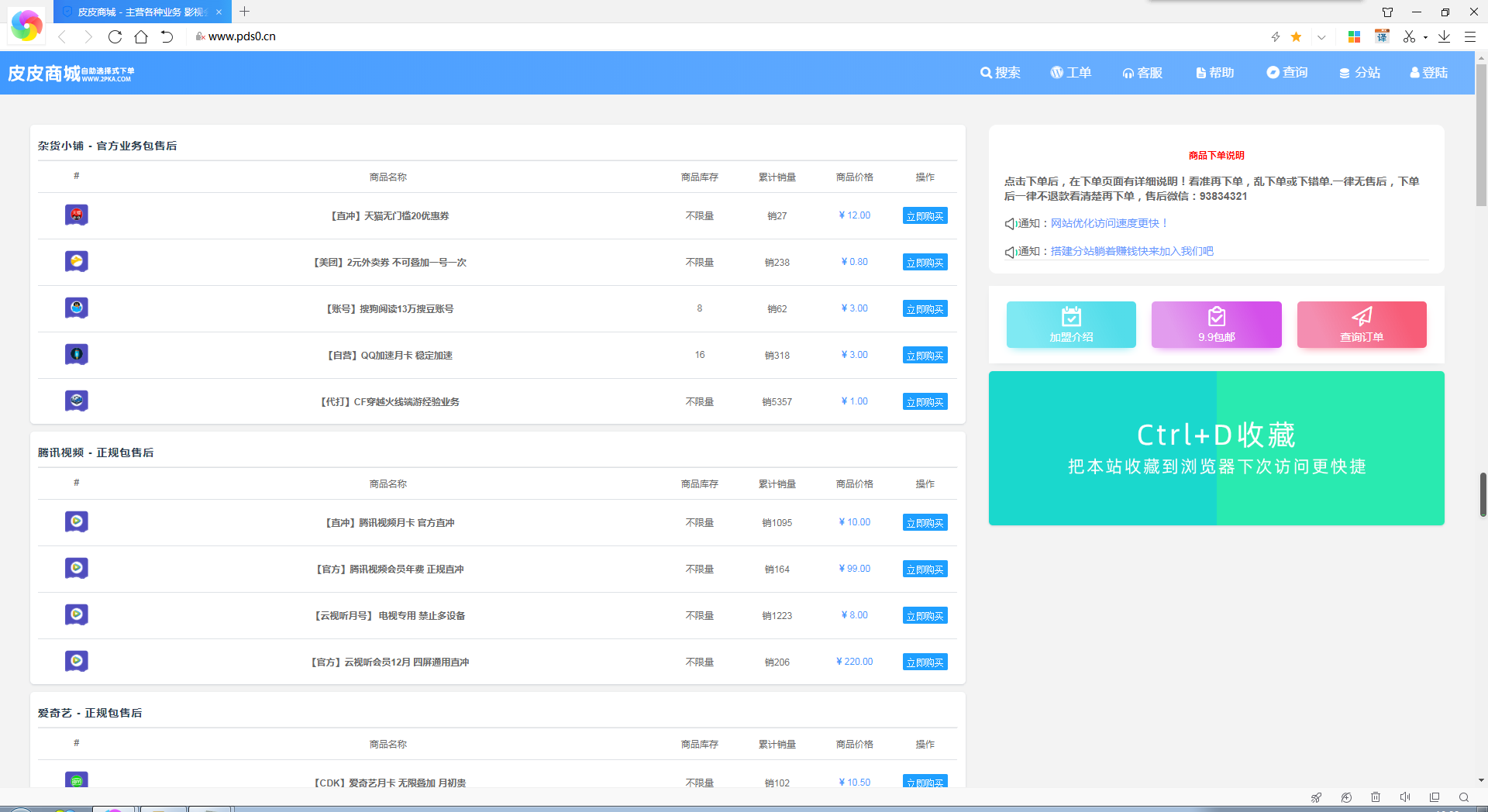
Task: Expand the screenshot tool dropdown arrow
Action: 1425,37
